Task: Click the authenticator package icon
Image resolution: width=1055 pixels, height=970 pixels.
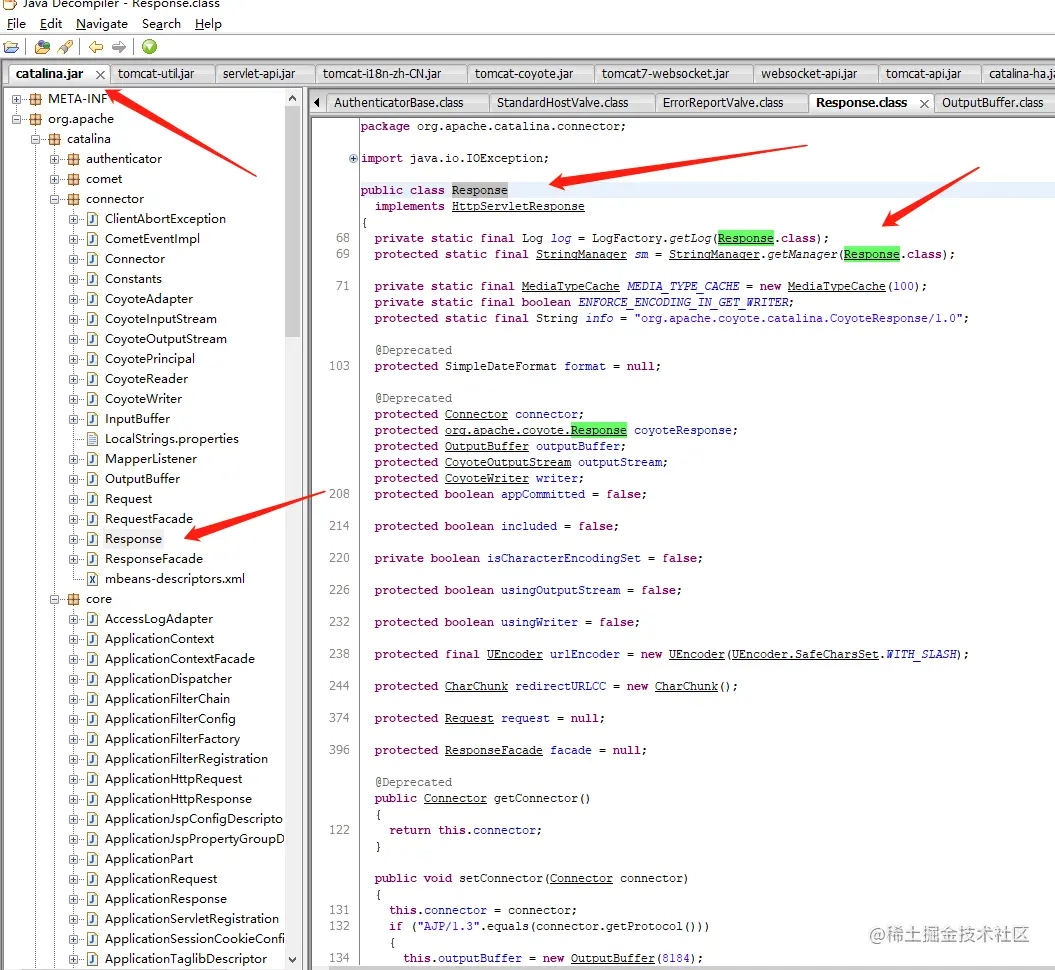Action: pos(73,159)
